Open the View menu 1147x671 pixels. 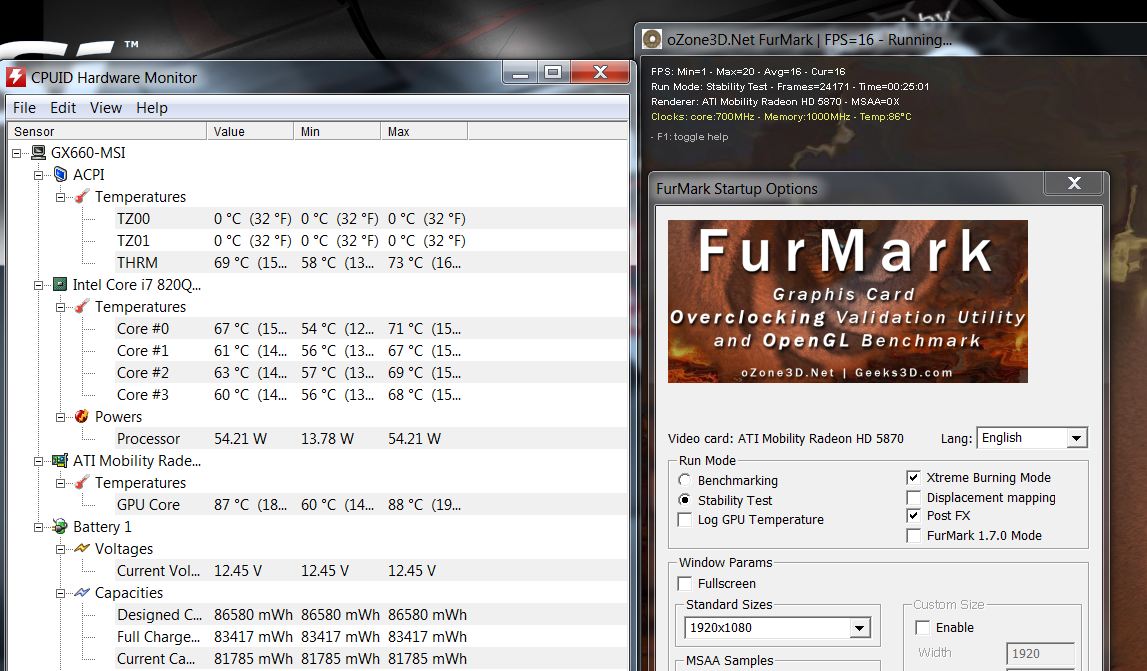click(x=105, y=108)
